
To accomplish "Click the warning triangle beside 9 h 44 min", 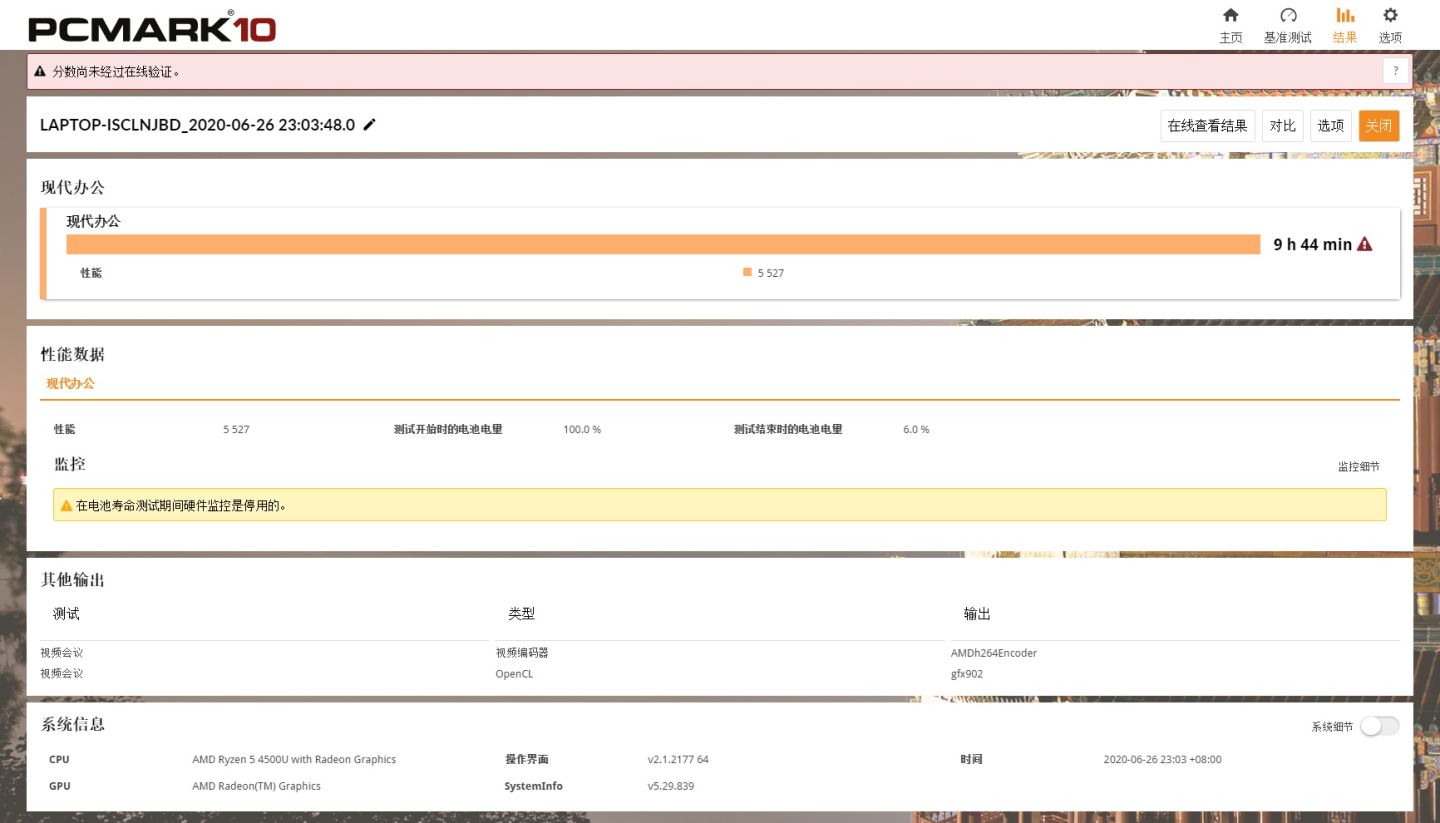I will [1365, 243].
